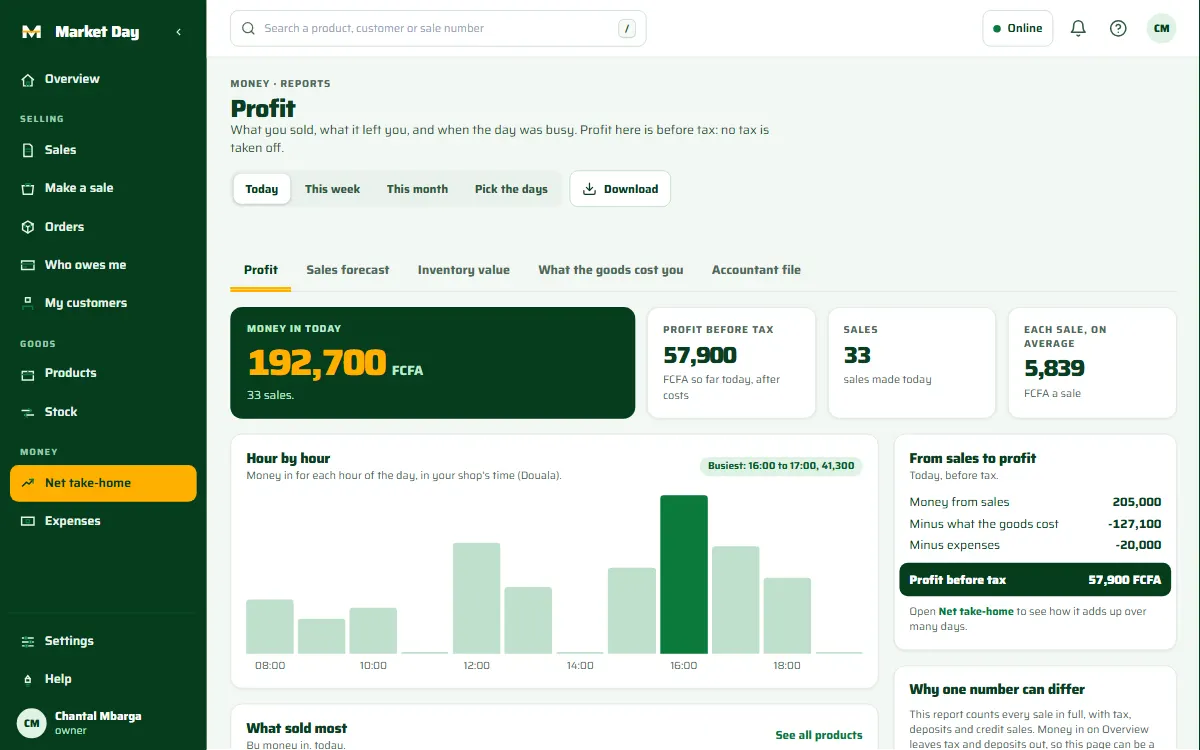Click the Money in today 192,700 card
The height and width of the screenshot is (750, 1200).
(433, 363)
